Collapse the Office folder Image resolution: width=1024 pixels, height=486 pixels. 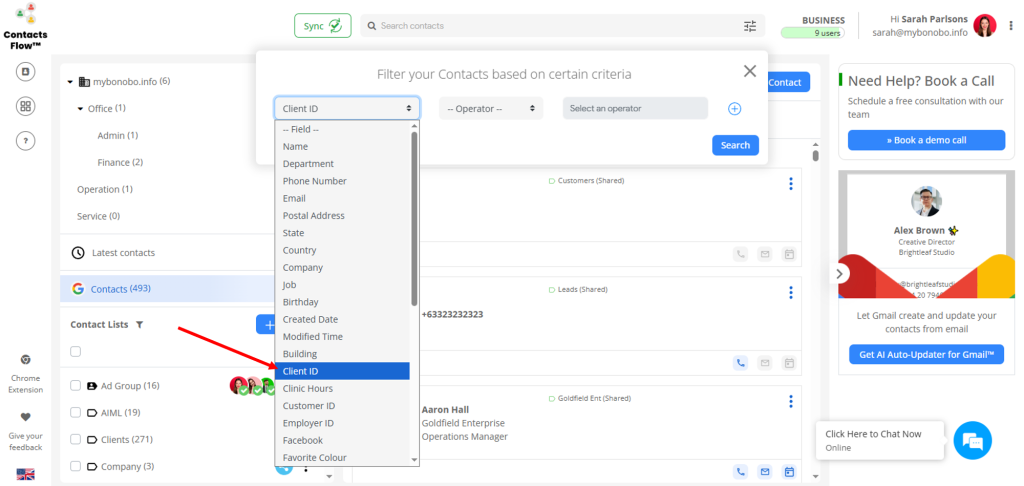coord(81,108)
